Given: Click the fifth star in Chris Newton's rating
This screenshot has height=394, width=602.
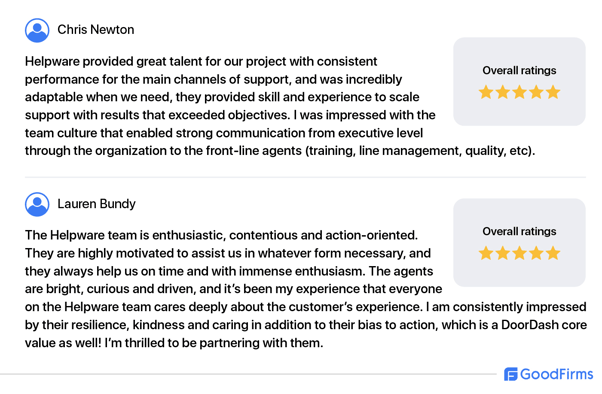Looking at the screenshot, I should pyautogui.click(x=553, y=92).
